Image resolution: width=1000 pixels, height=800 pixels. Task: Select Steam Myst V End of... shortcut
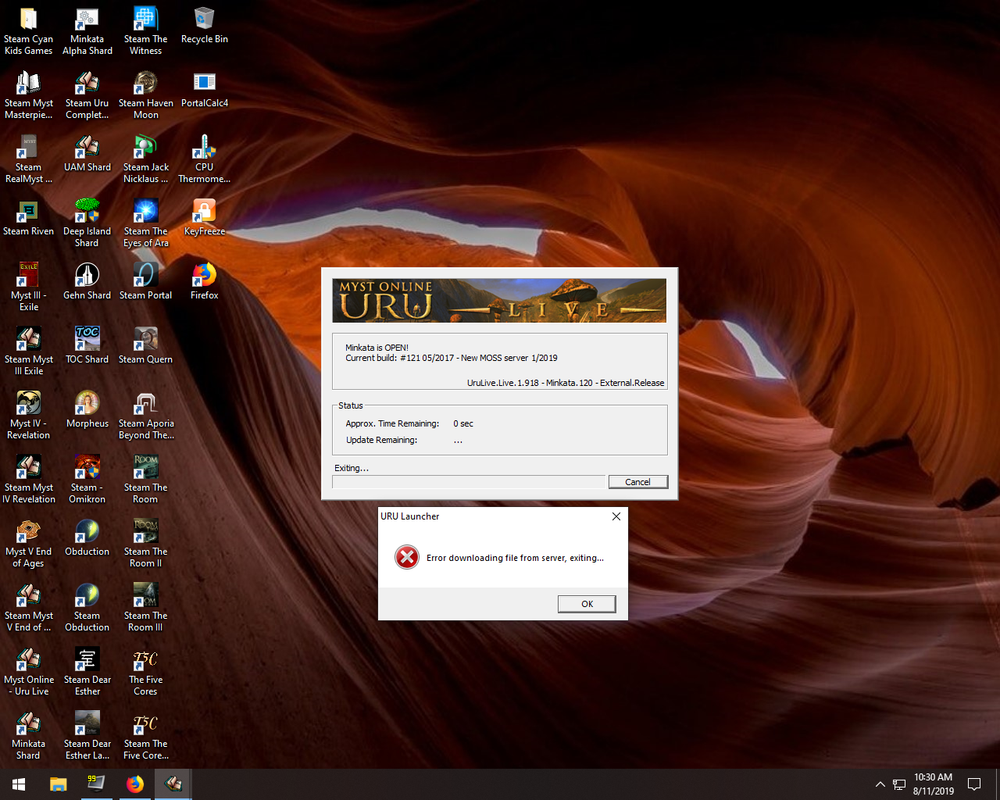29,608
